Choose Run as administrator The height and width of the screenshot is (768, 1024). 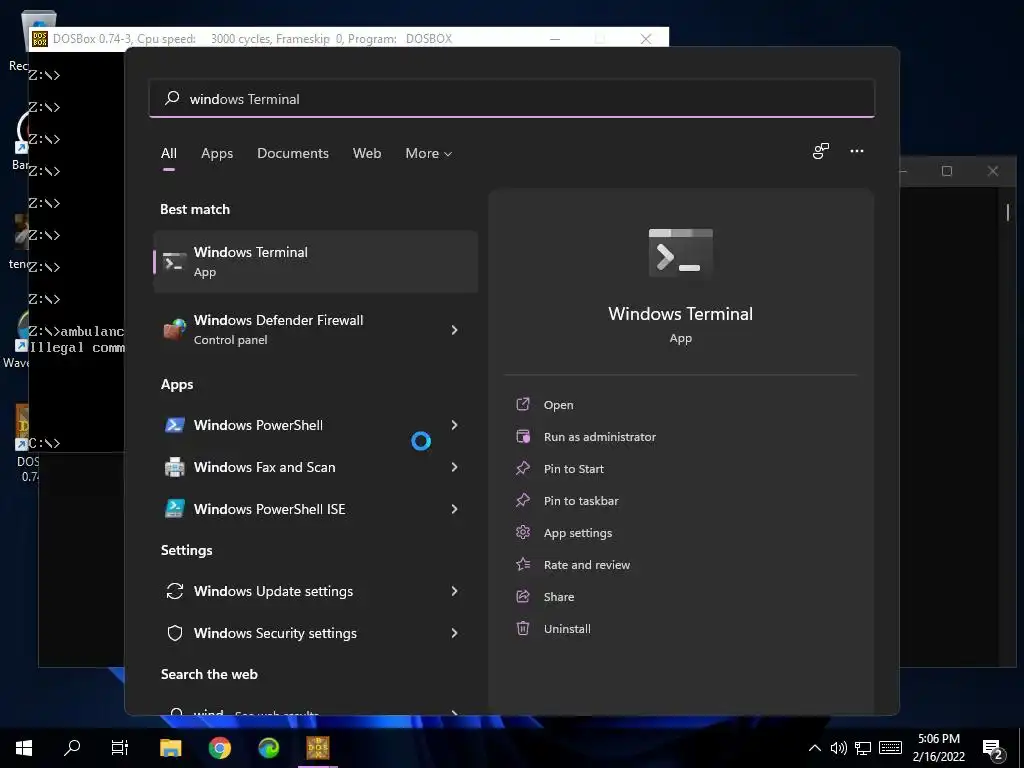coord(600,437)
